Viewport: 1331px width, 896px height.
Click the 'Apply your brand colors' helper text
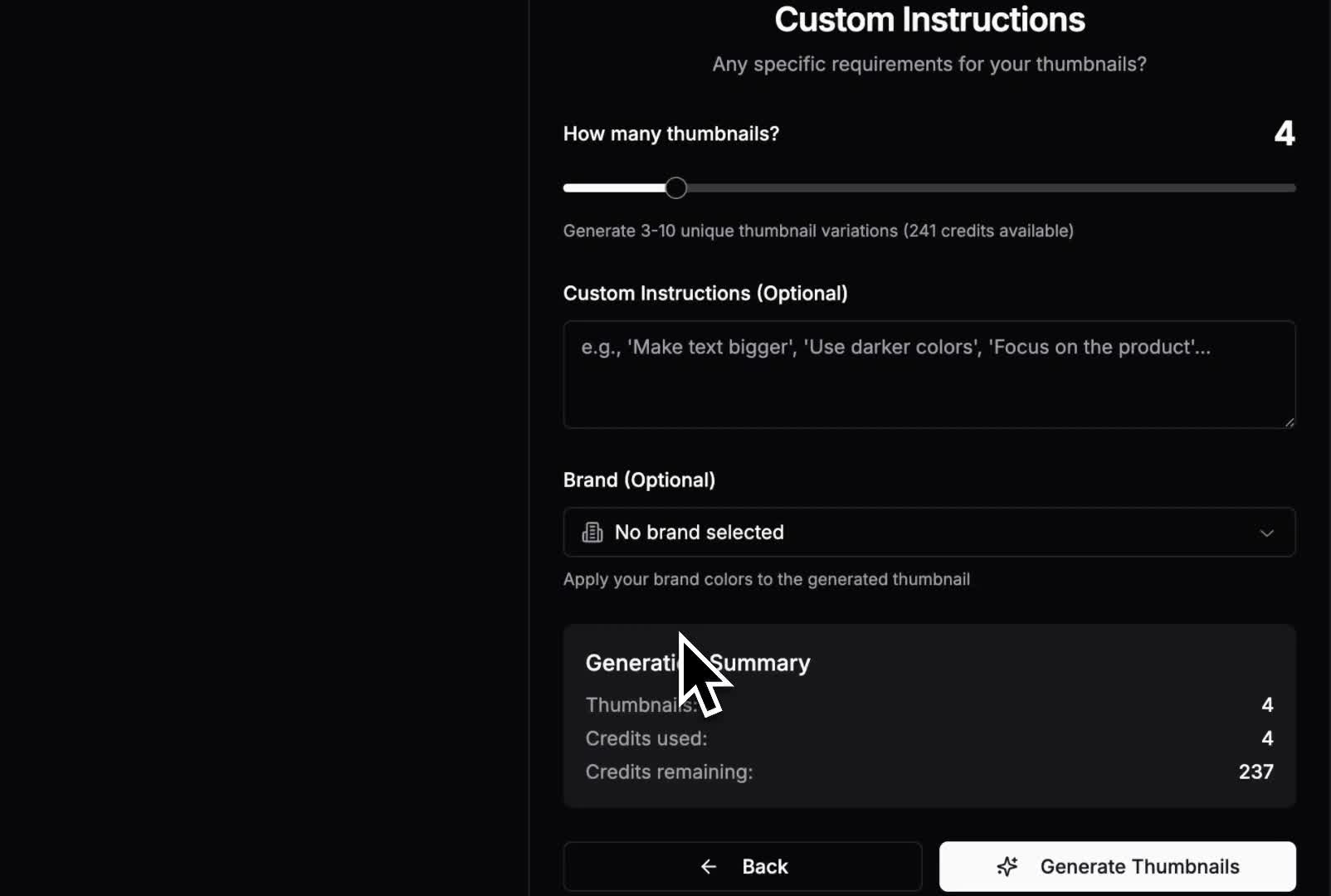766,579
